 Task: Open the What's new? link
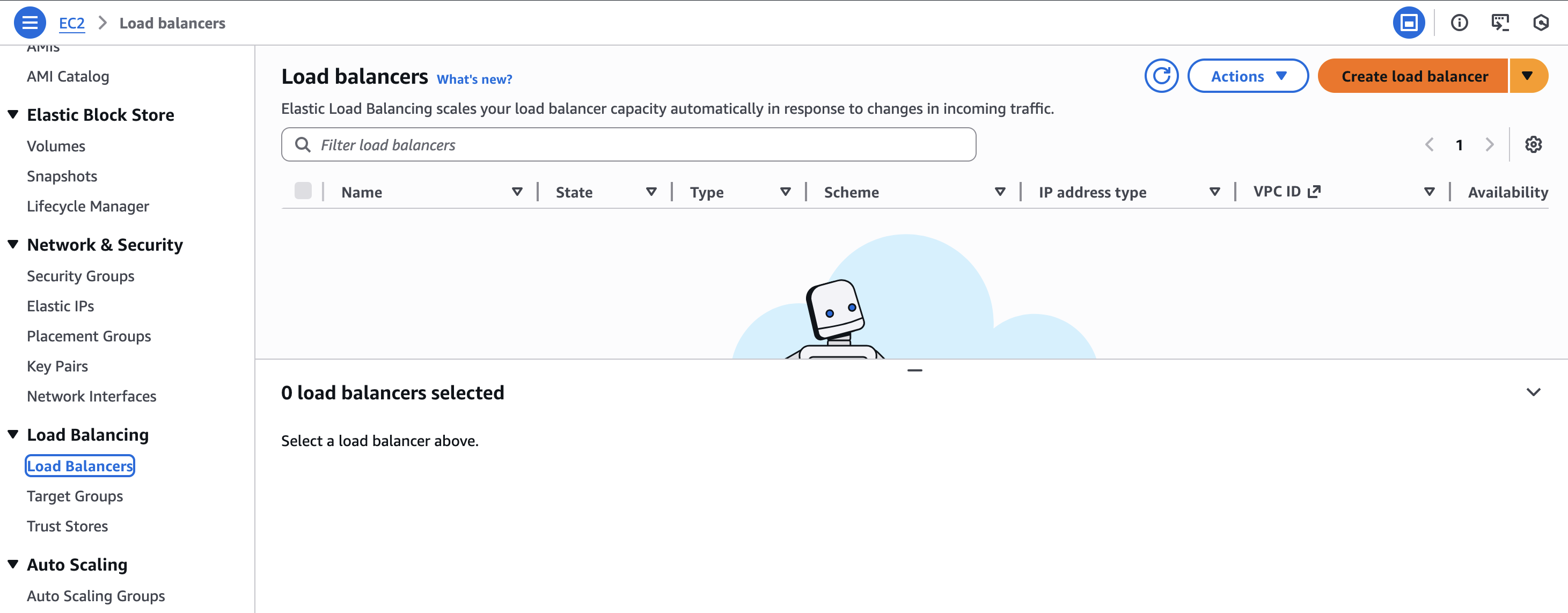click(474, 79)
